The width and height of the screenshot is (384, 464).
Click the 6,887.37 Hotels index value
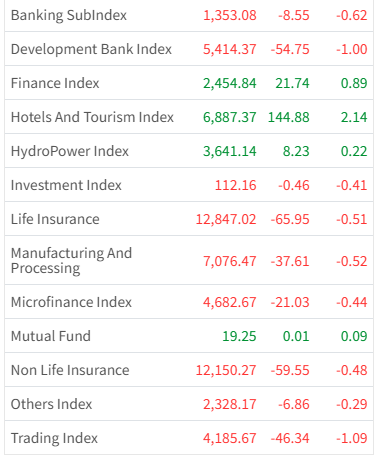point(230,117)
